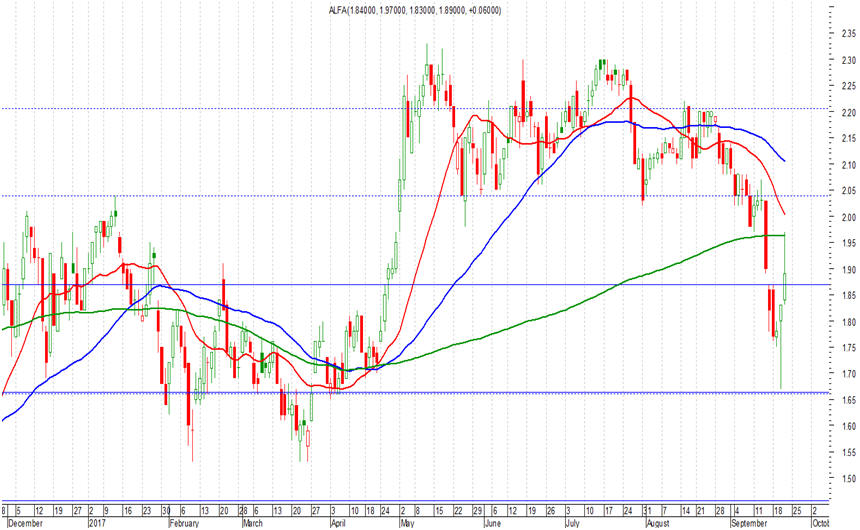Viewport: 860px width, 530px height.
Task: Click the September month label
Action: point(749,523)
